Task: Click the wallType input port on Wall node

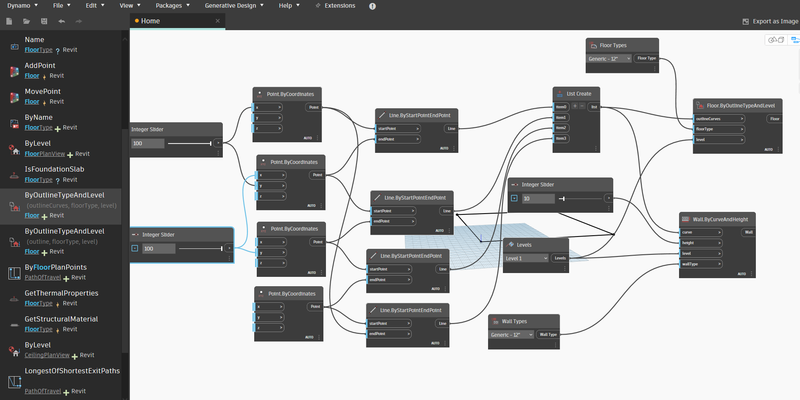Action: pos(701,264)
